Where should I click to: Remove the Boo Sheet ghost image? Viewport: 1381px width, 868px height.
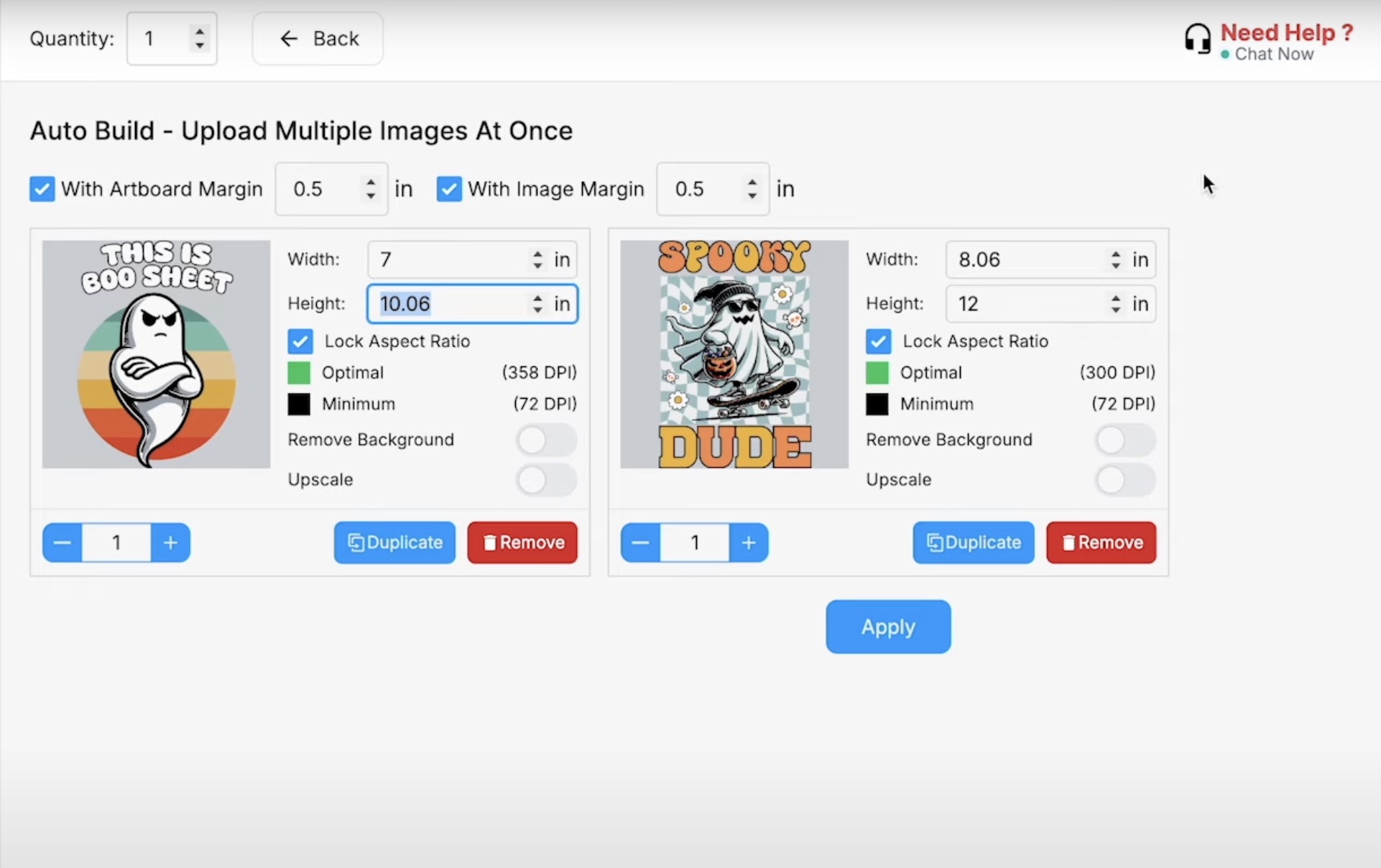coord(522,542)
